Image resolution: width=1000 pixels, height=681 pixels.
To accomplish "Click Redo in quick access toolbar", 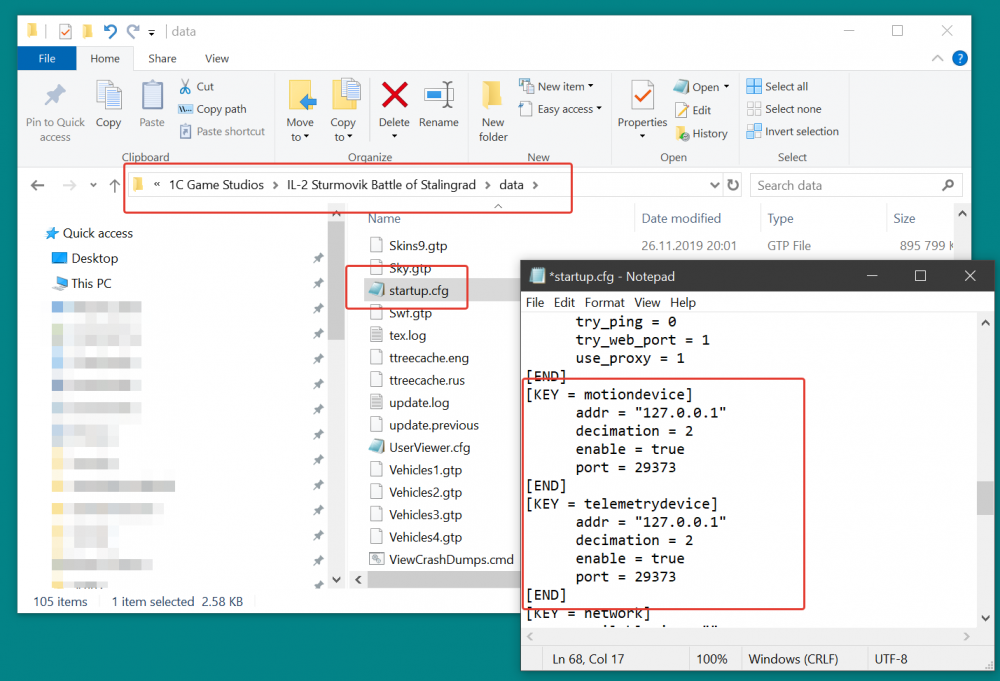I will [x=133, y=31].
